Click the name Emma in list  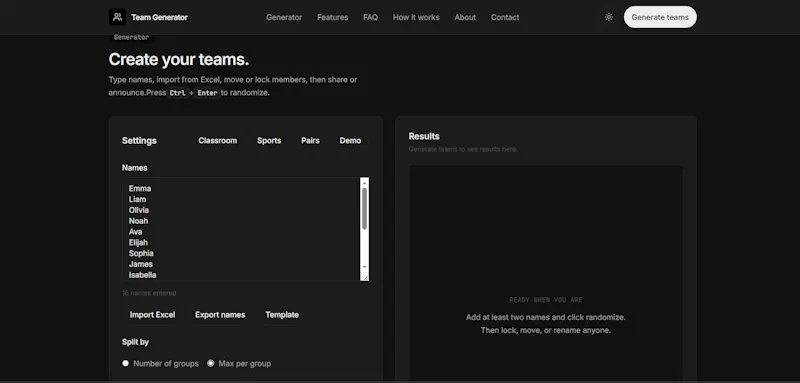140,189
